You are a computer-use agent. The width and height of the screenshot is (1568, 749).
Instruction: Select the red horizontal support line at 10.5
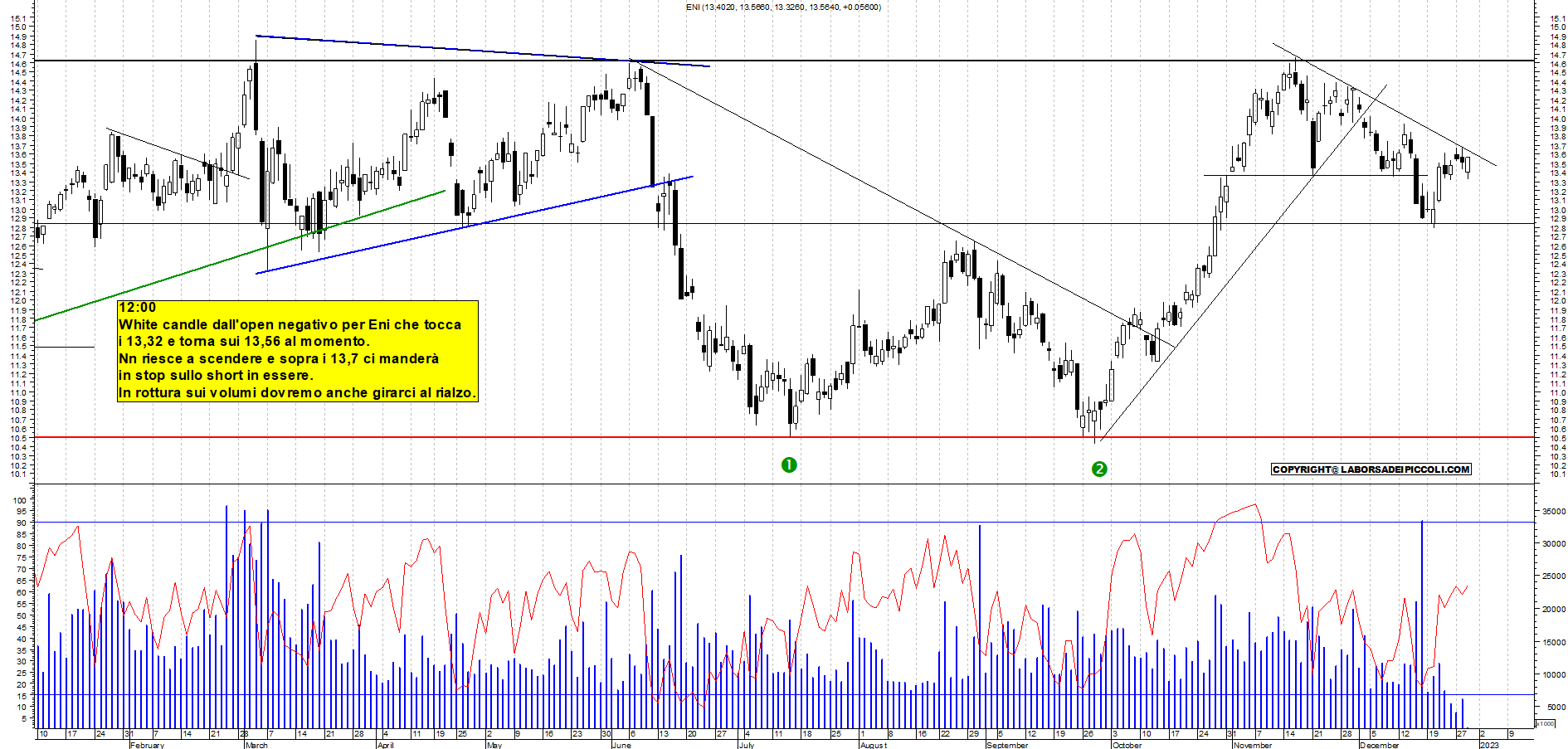click(784, 437)
